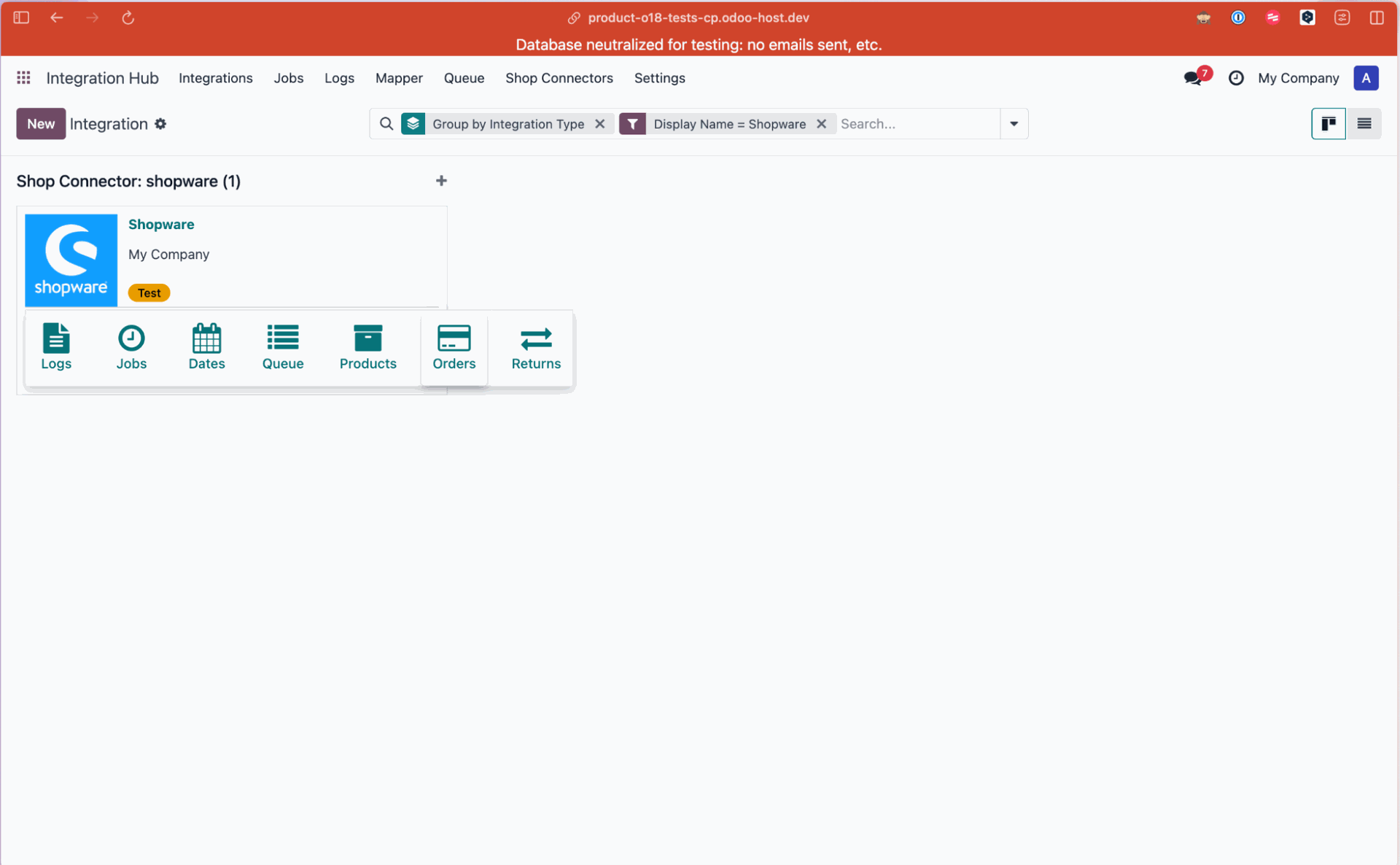Open the conversations messages icon
Screen dimensions: 1400x865
coord(1194,78)
